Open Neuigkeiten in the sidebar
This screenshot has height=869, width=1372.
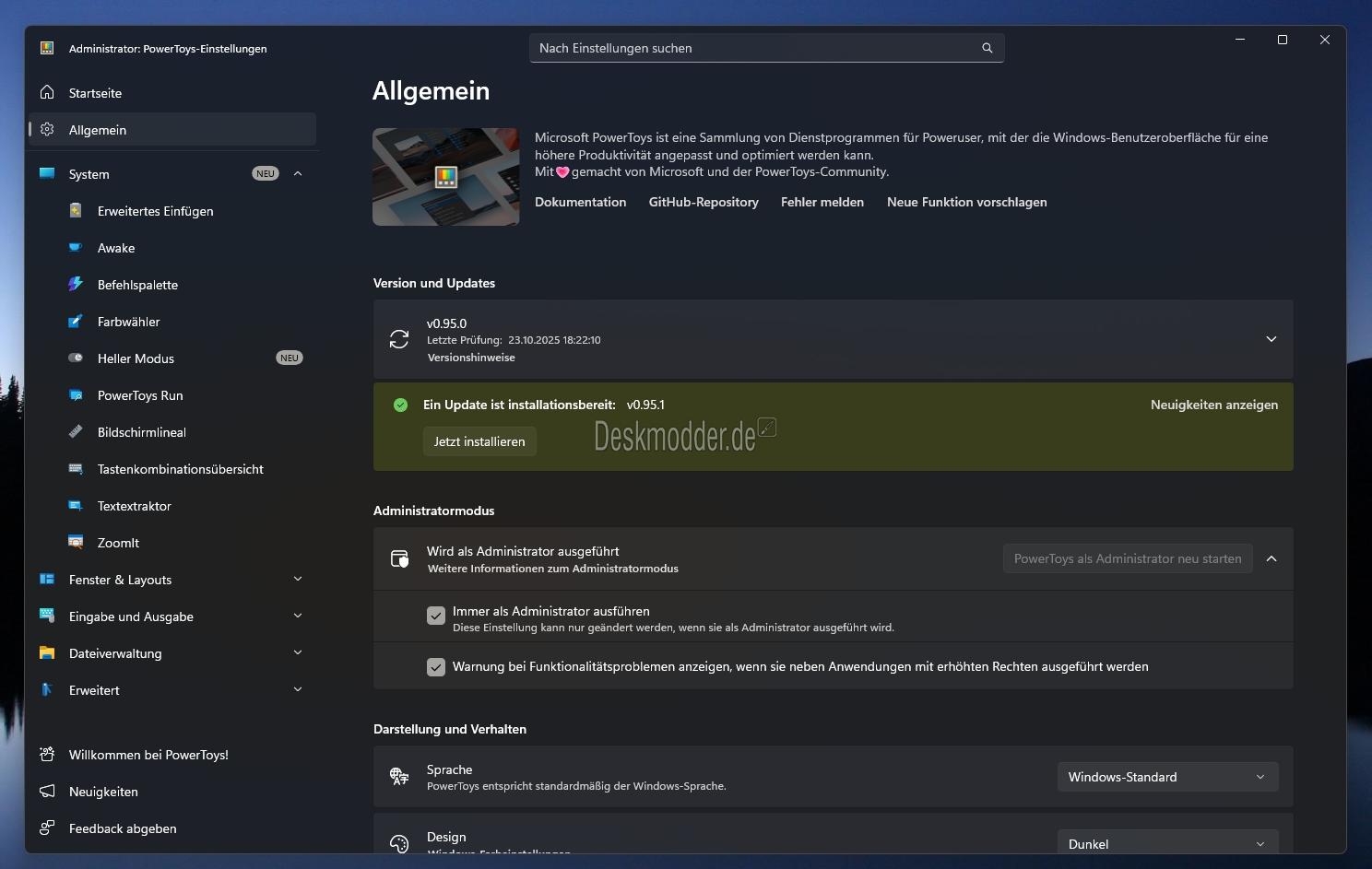coord(103,792)
